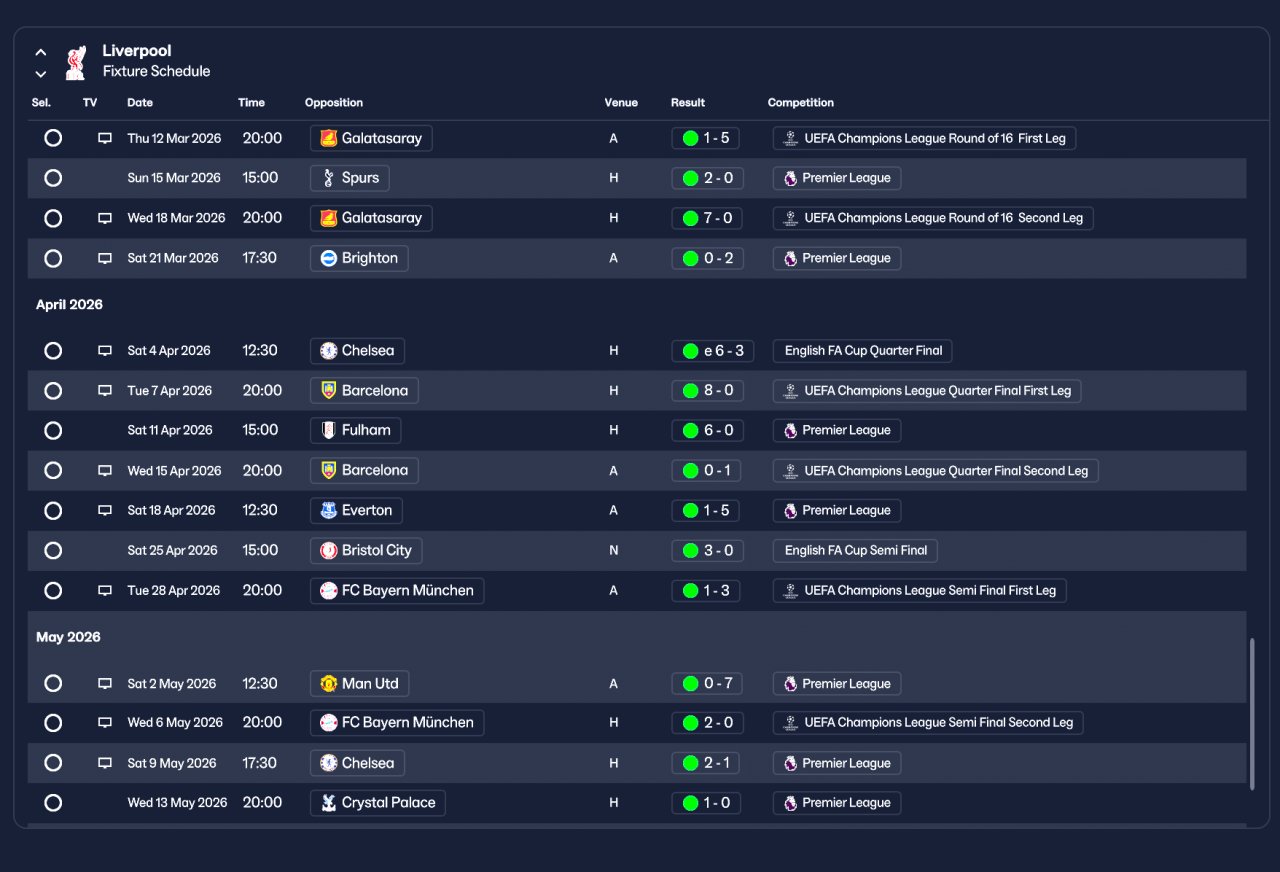Click the TV icon in the Brighton row

105,258
